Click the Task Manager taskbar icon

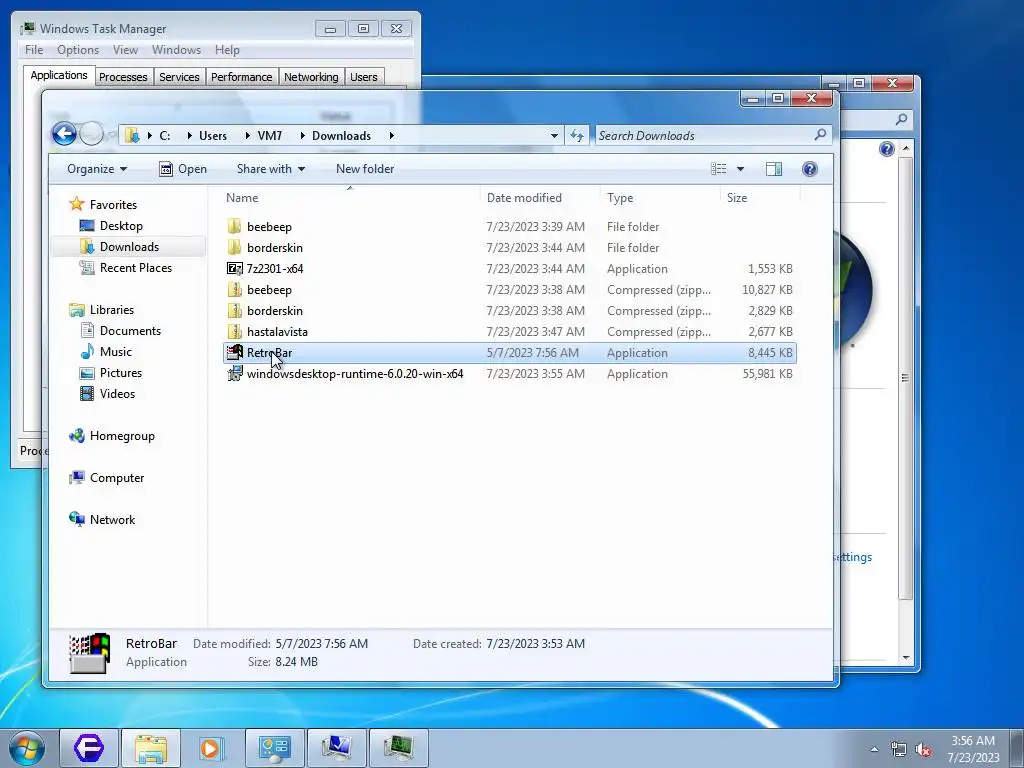tap(398, 748)
